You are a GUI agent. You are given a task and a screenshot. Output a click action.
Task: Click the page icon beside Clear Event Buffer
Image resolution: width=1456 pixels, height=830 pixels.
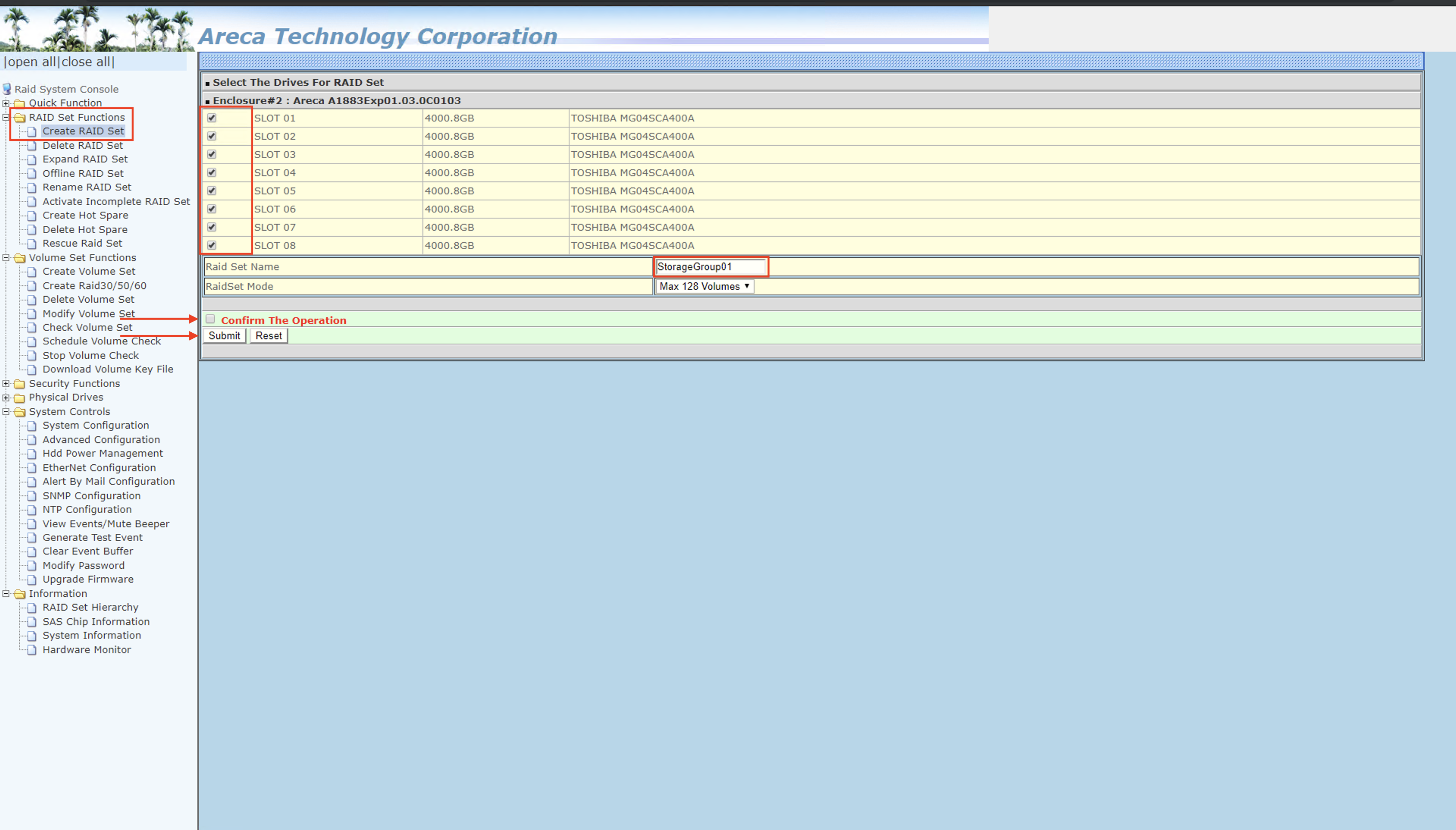(x=32, y=551)
